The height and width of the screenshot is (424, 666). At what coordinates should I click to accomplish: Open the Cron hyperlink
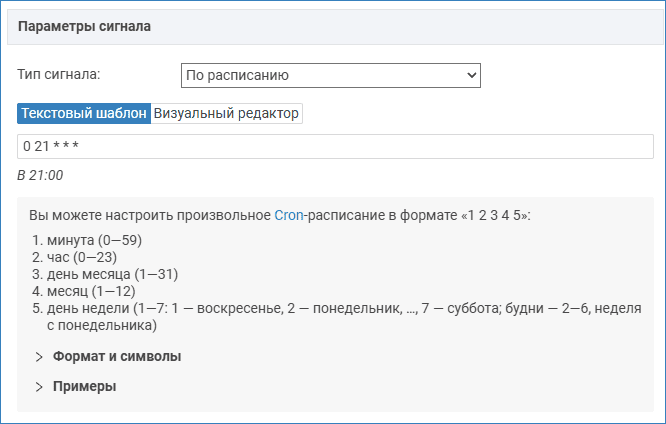click(x=289, y=215)
